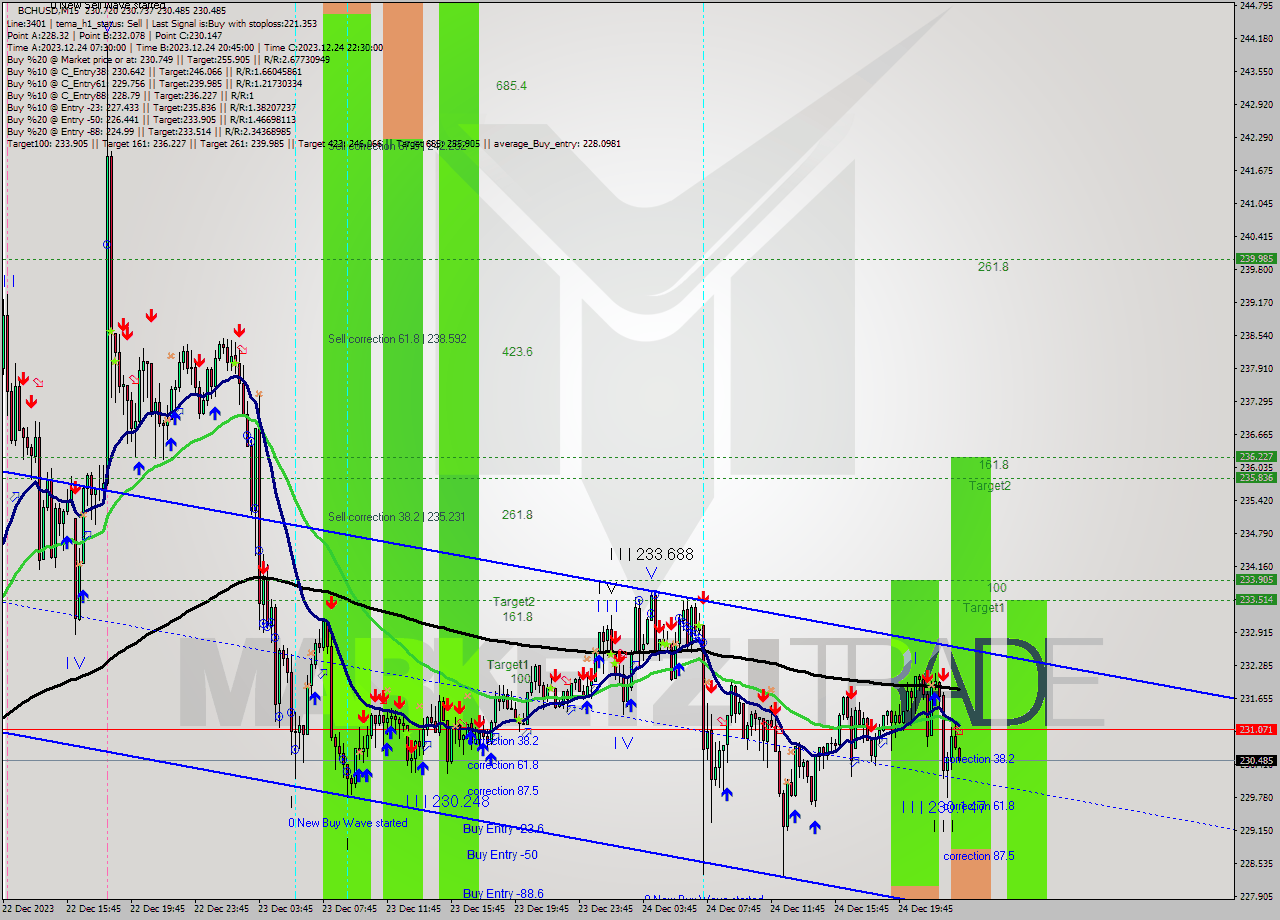Click the 'average_Buy_entry: 228.0981' text
The width and height of the screenshot is (1280, 920).
tap(555, 143)
